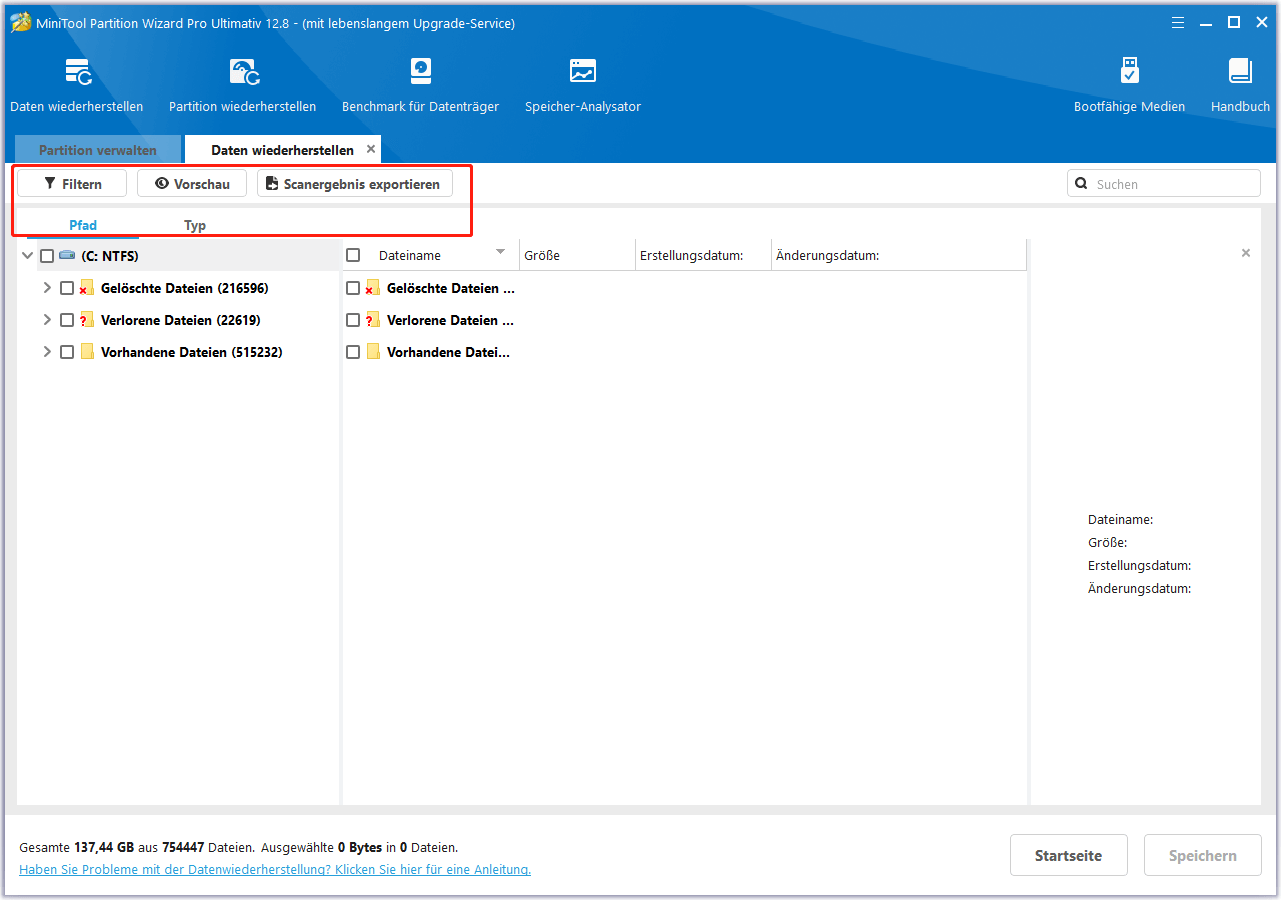Screen dimensions: 1281x900
Task: Click Scanergebnis exportieren button
Action: click(x=355, y=184)
